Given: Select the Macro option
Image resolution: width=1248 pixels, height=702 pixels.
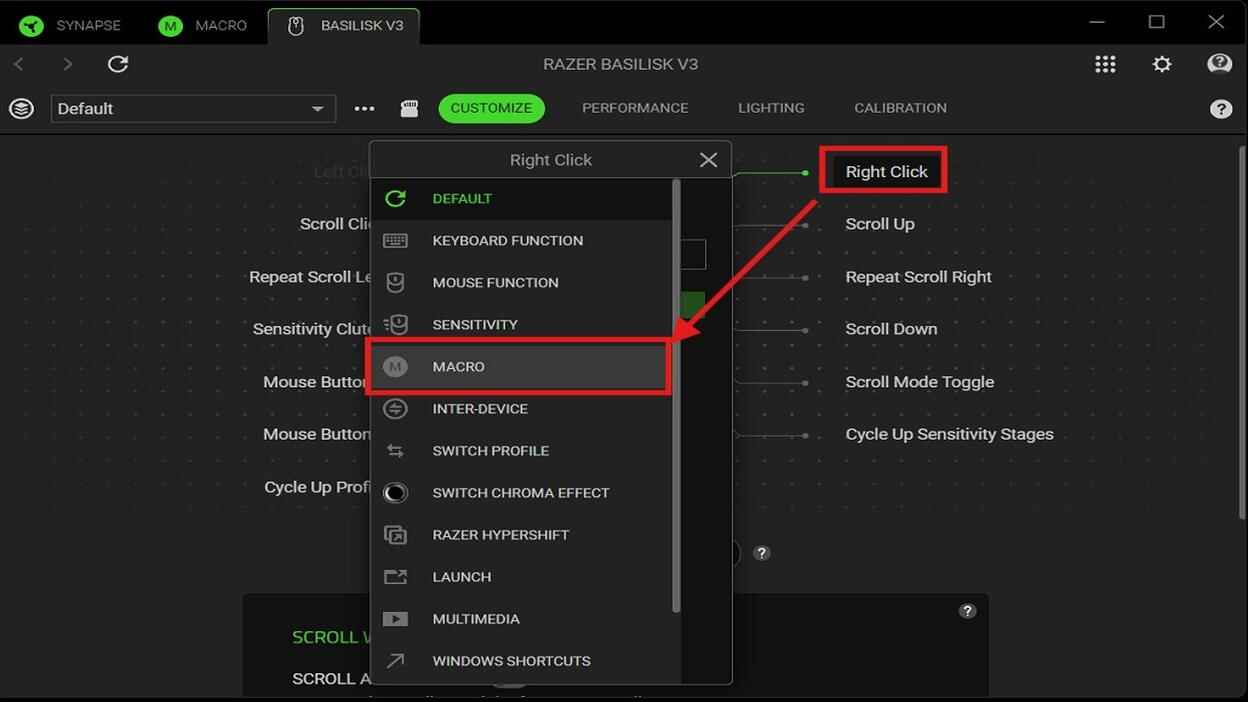Looking at the screenshot, I should click(520, 367).
